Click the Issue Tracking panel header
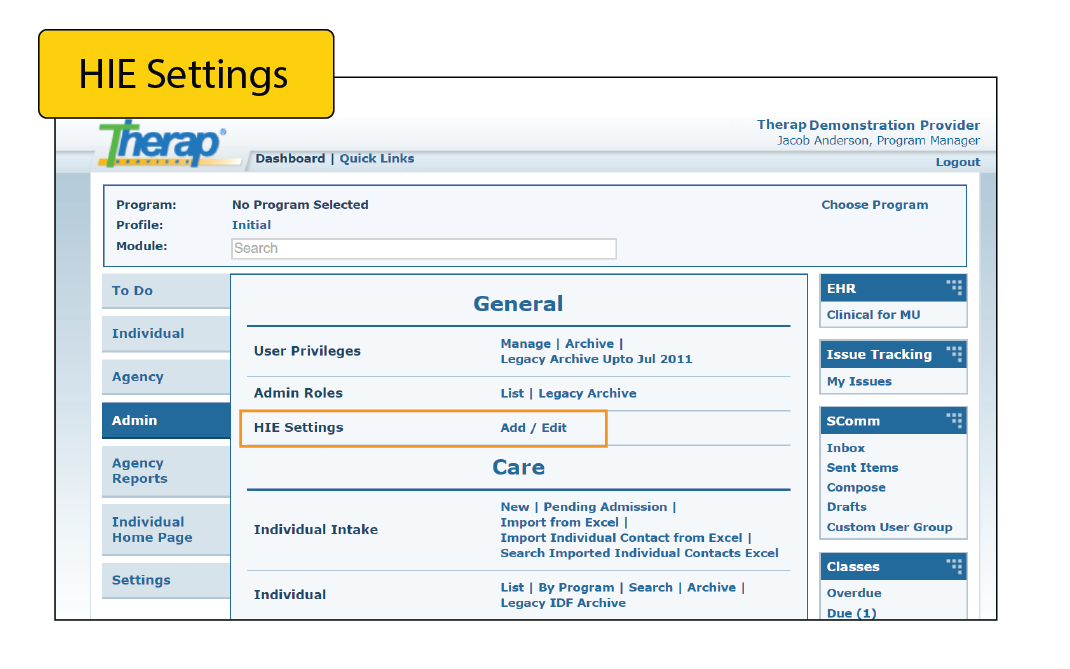This screenshot has height=669, width=1070. click(893, 354)
